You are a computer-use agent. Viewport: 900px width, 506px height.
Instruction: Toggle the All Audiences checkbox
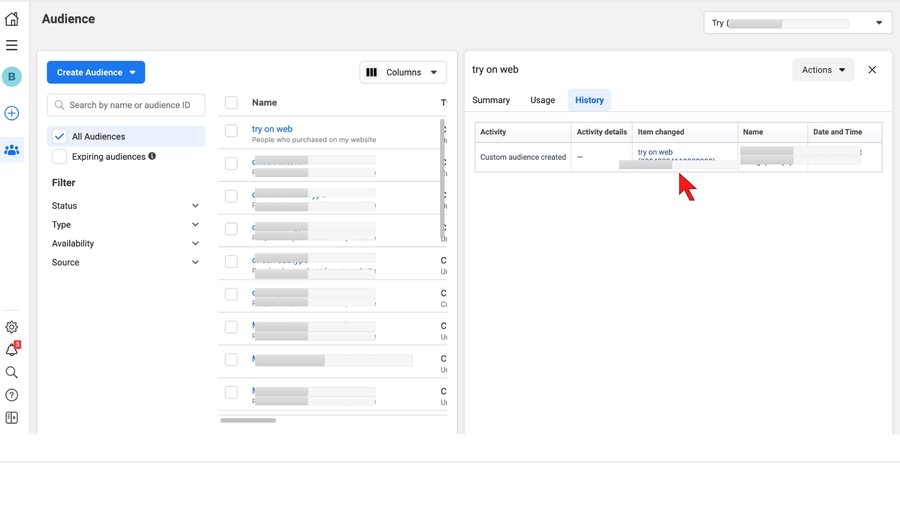click(60, 136)
